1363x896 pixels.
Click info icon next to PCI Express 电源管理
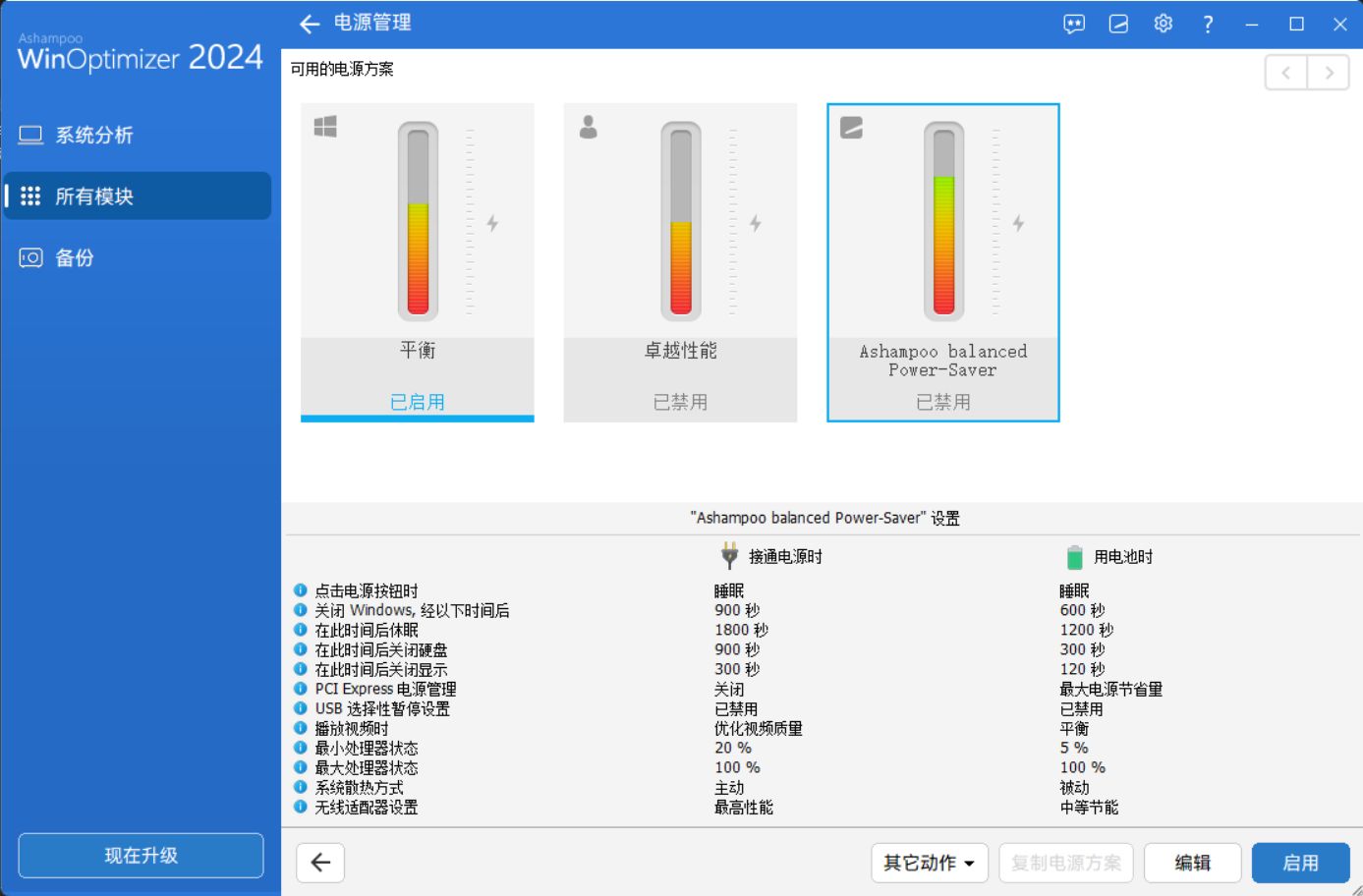point(301,689)
